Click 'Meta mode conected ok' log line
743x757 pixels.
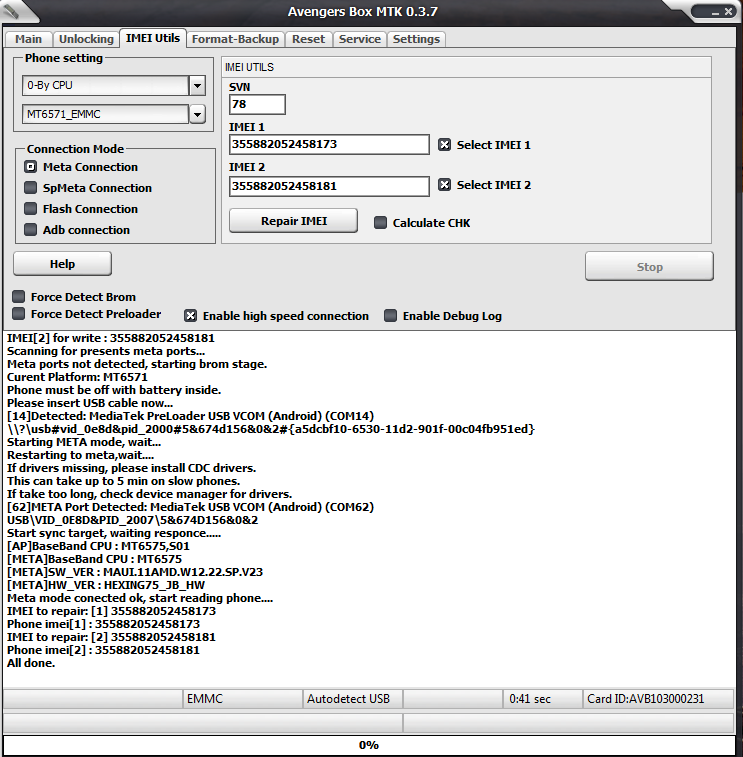coord(140,598)
